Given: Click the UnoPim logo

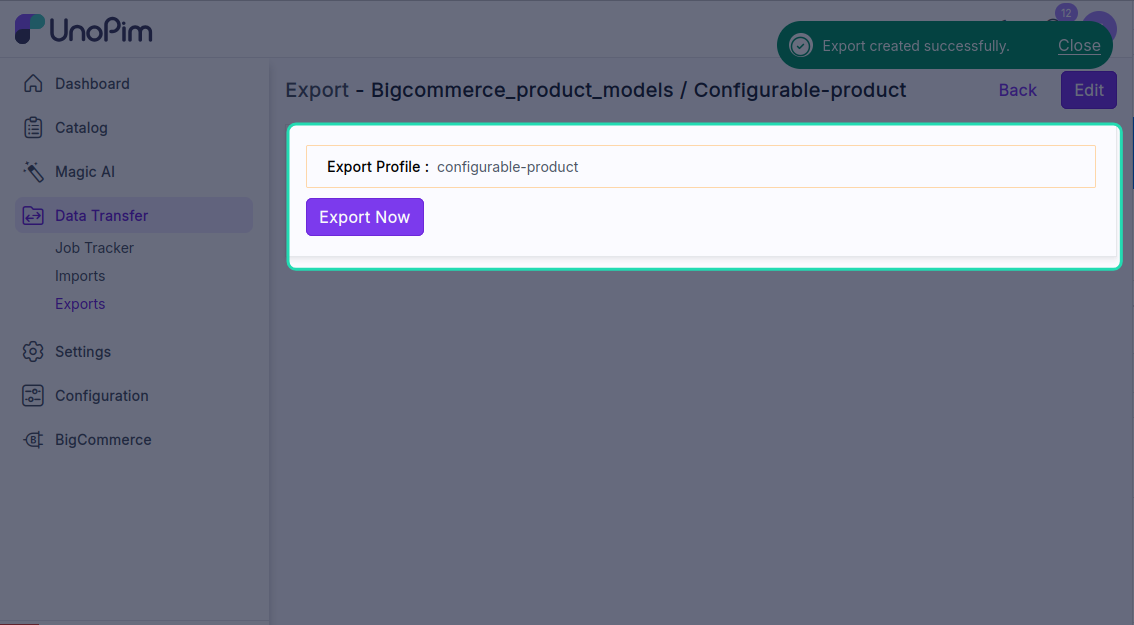Looking at the screenshot, I should 84,30.
